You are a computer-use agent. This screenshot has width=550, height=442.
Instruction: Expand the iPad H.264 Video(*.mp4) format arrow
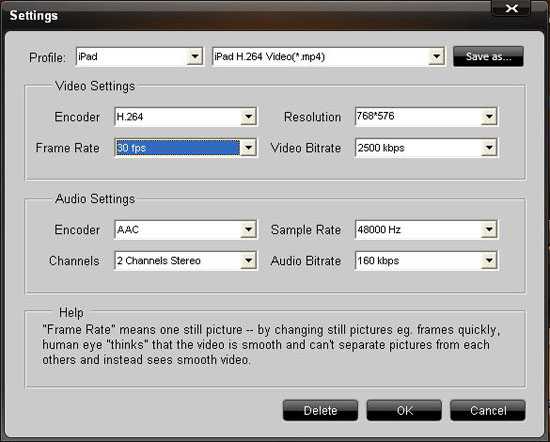436,56
